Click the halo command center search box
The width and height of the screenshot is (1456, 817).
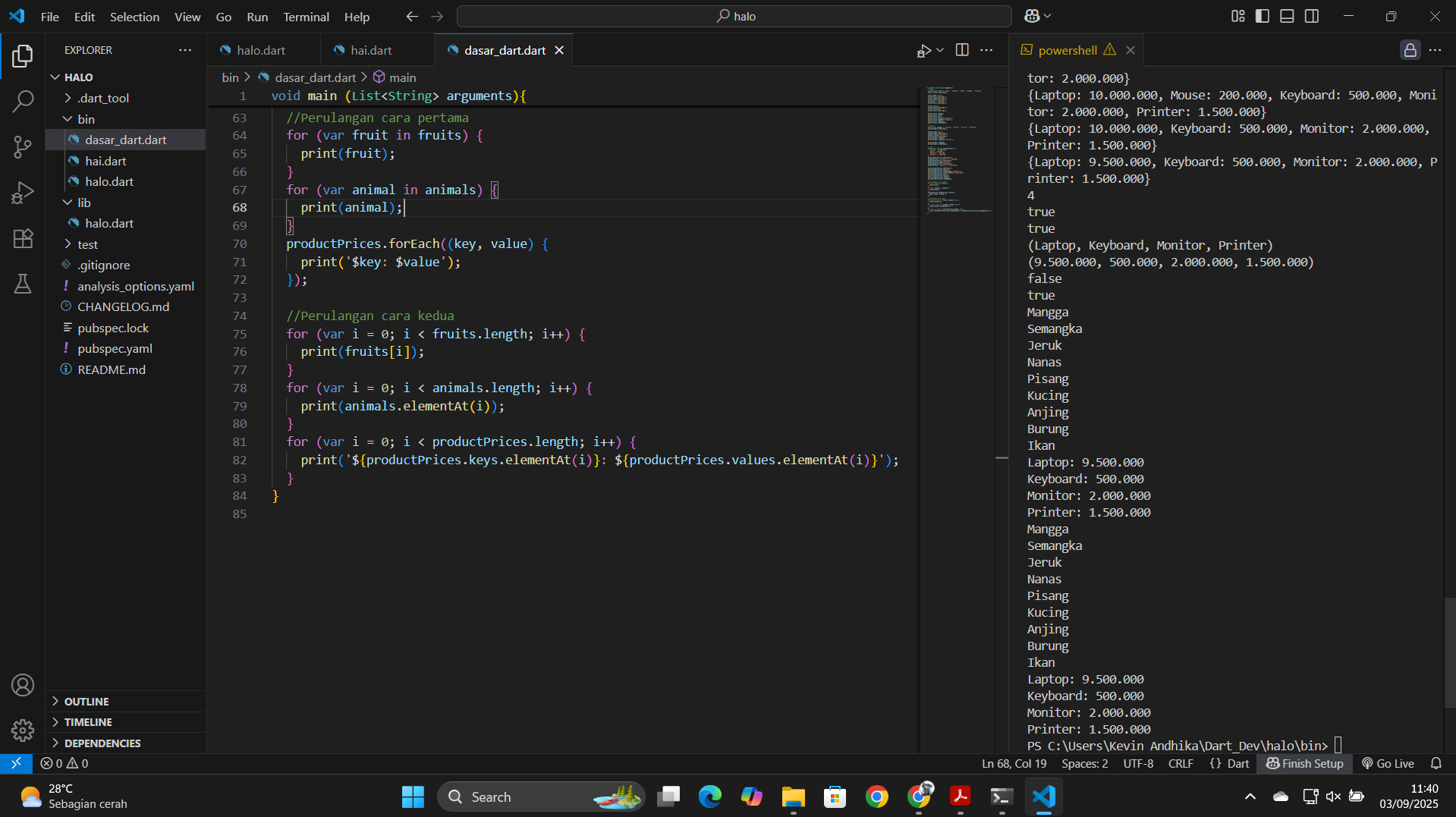pyautogui.click(x=734, y=16)
